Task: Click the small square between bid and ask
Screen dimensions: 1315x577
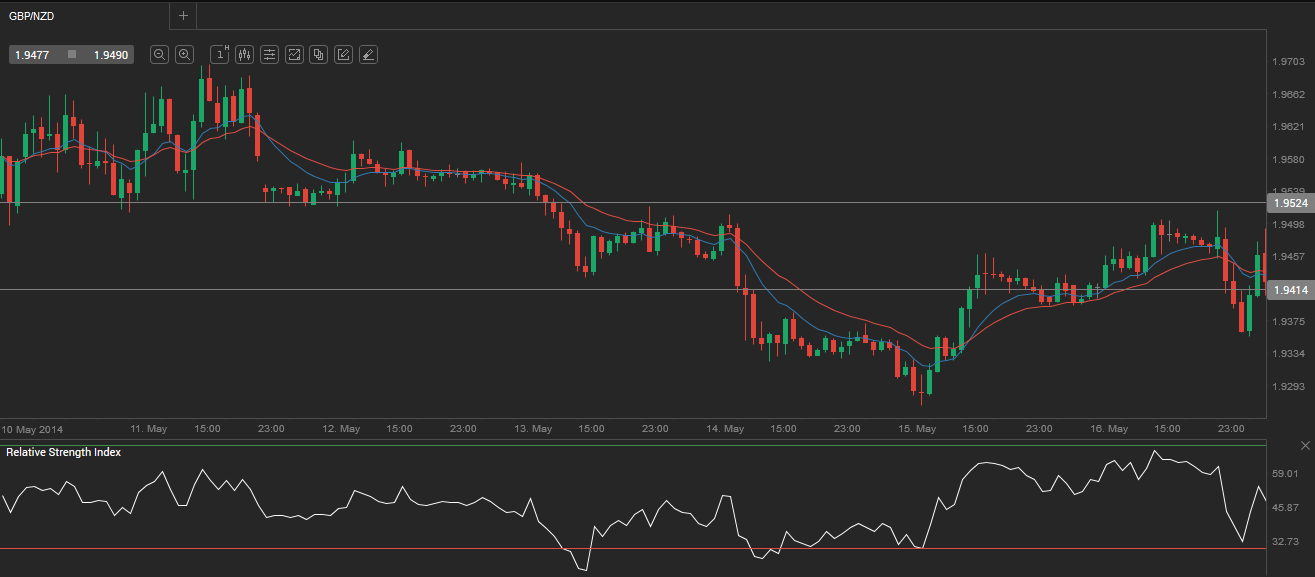Action: (71, 54)
